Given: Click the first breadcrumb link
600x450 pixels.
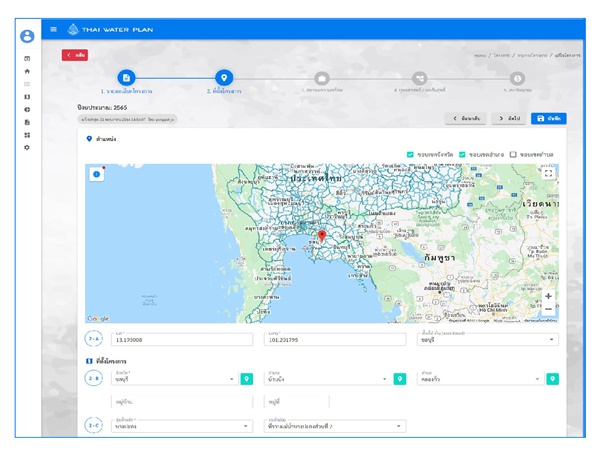Looking at the screenshot, I should [x=480, y=55].
